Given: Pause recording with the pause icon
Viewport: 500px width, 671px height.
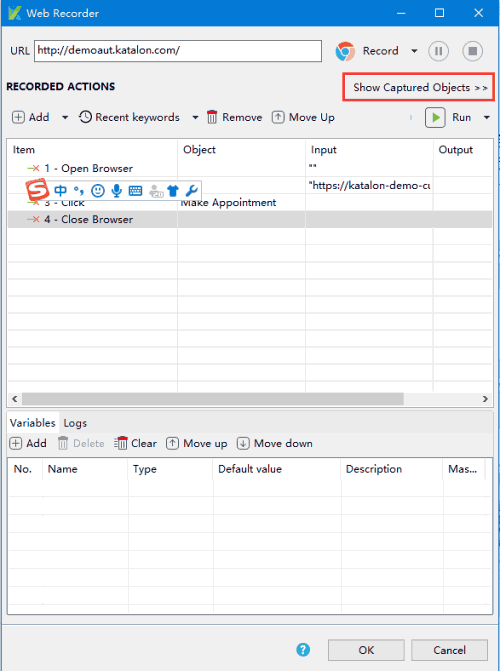Looking at the screenshot, I should click(x=438, y=51).
